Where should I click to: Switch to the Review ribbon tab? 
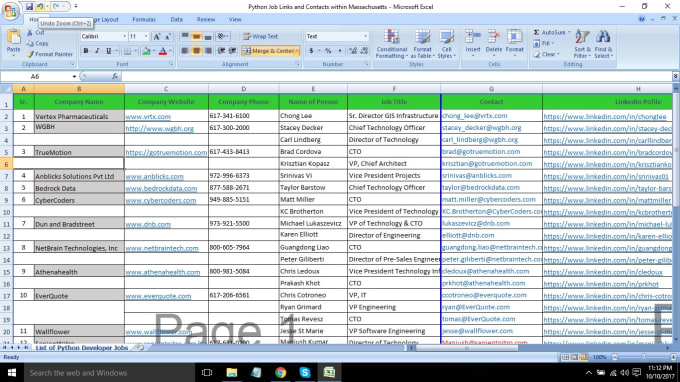[x=206, y=20]
